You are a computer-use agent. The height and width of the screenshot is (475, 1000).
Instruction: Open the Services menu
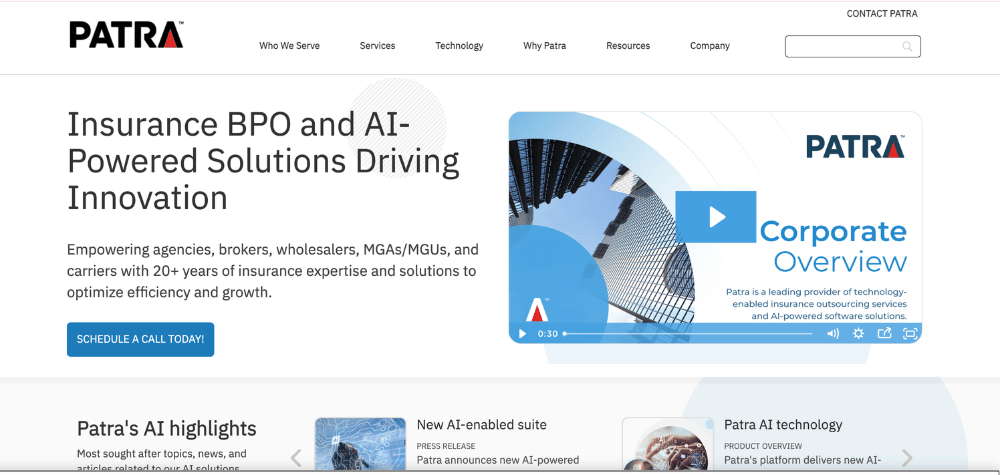(x=378, y=46)
